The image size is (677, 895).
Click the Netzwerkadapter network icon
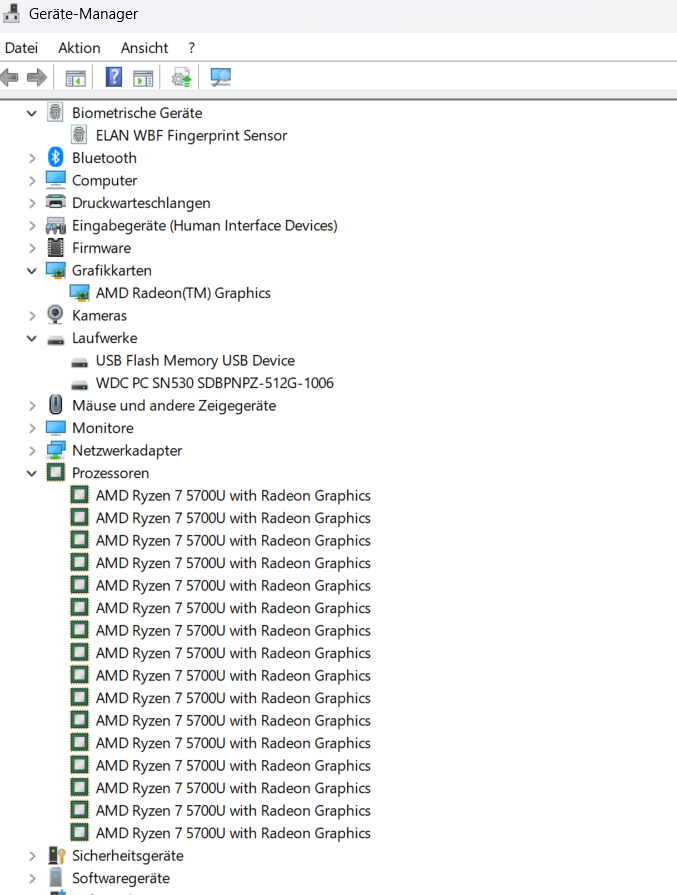[x=55, y=450]
